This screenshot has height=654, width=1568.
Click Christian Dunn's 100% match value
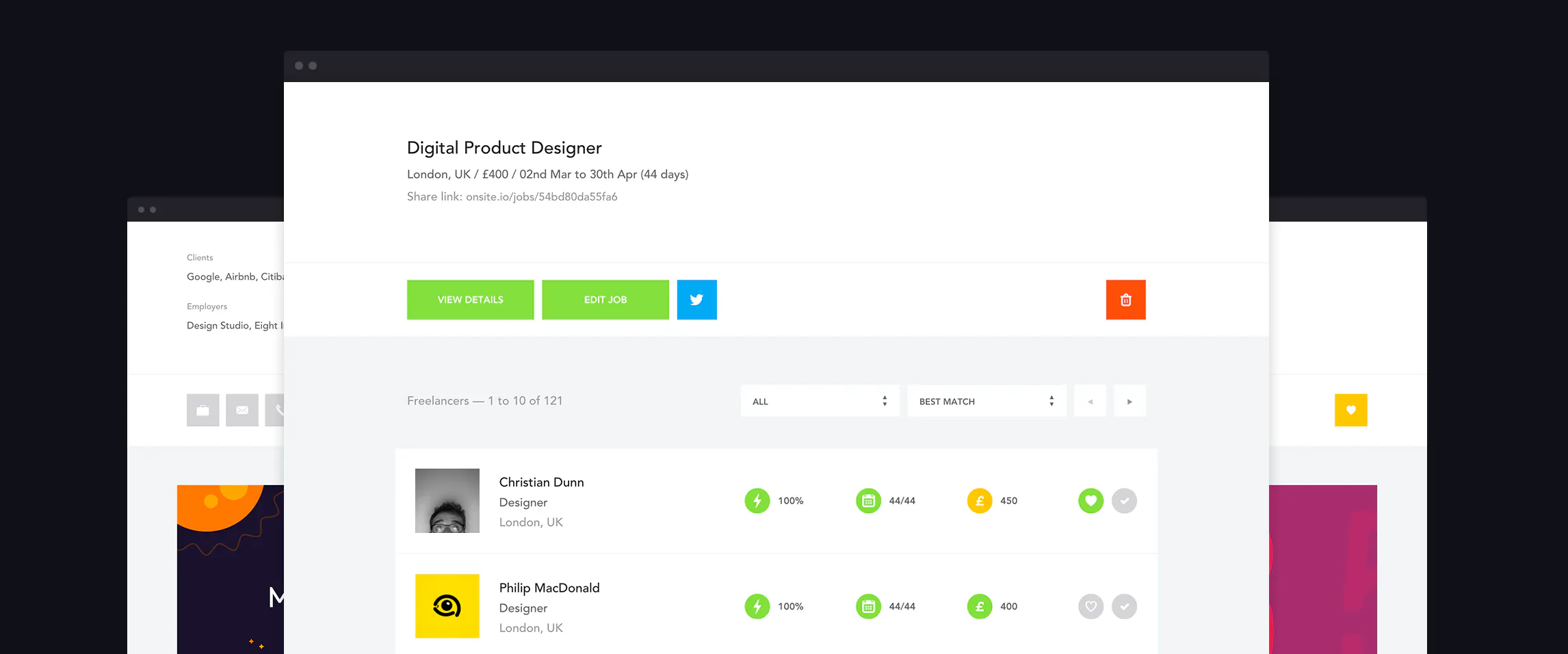791,501
